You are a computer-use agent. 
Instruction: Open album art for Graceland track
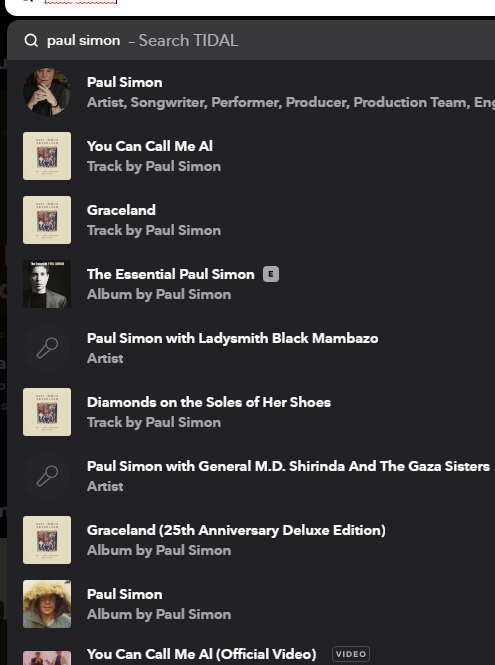click(47, 220)
